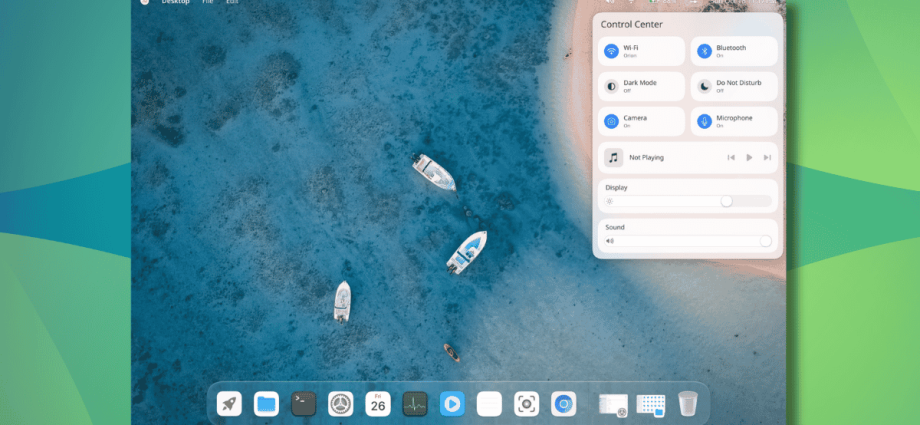Launch the blue media player app in dock
The image size is (920, 425).
(452, 404)
